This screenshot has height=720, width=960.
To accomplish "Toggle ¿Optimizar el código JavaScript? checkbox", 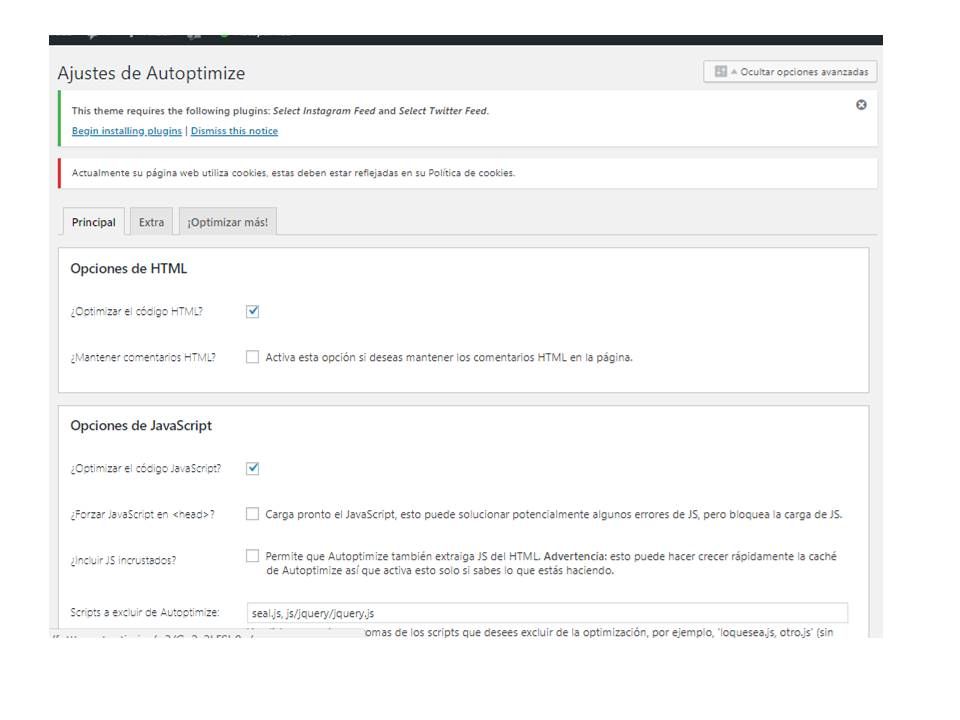I will [252, 468].
